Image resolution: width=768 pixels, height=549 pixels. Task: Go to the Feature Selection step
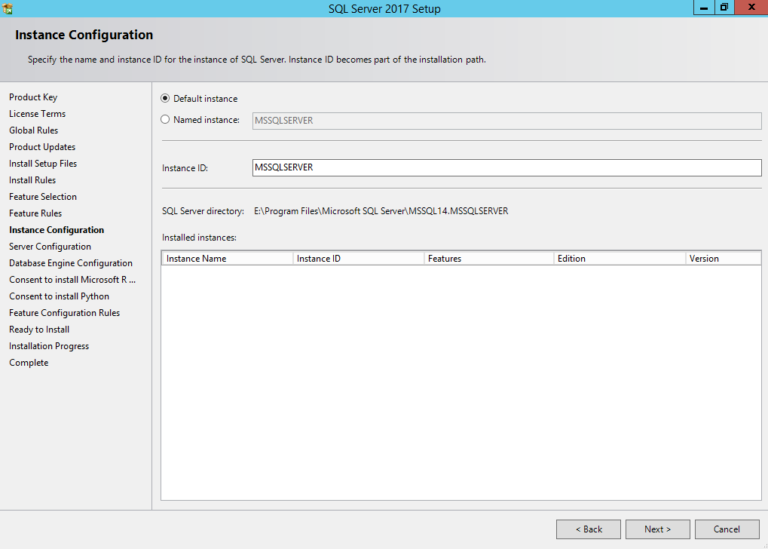pos(43,197)
